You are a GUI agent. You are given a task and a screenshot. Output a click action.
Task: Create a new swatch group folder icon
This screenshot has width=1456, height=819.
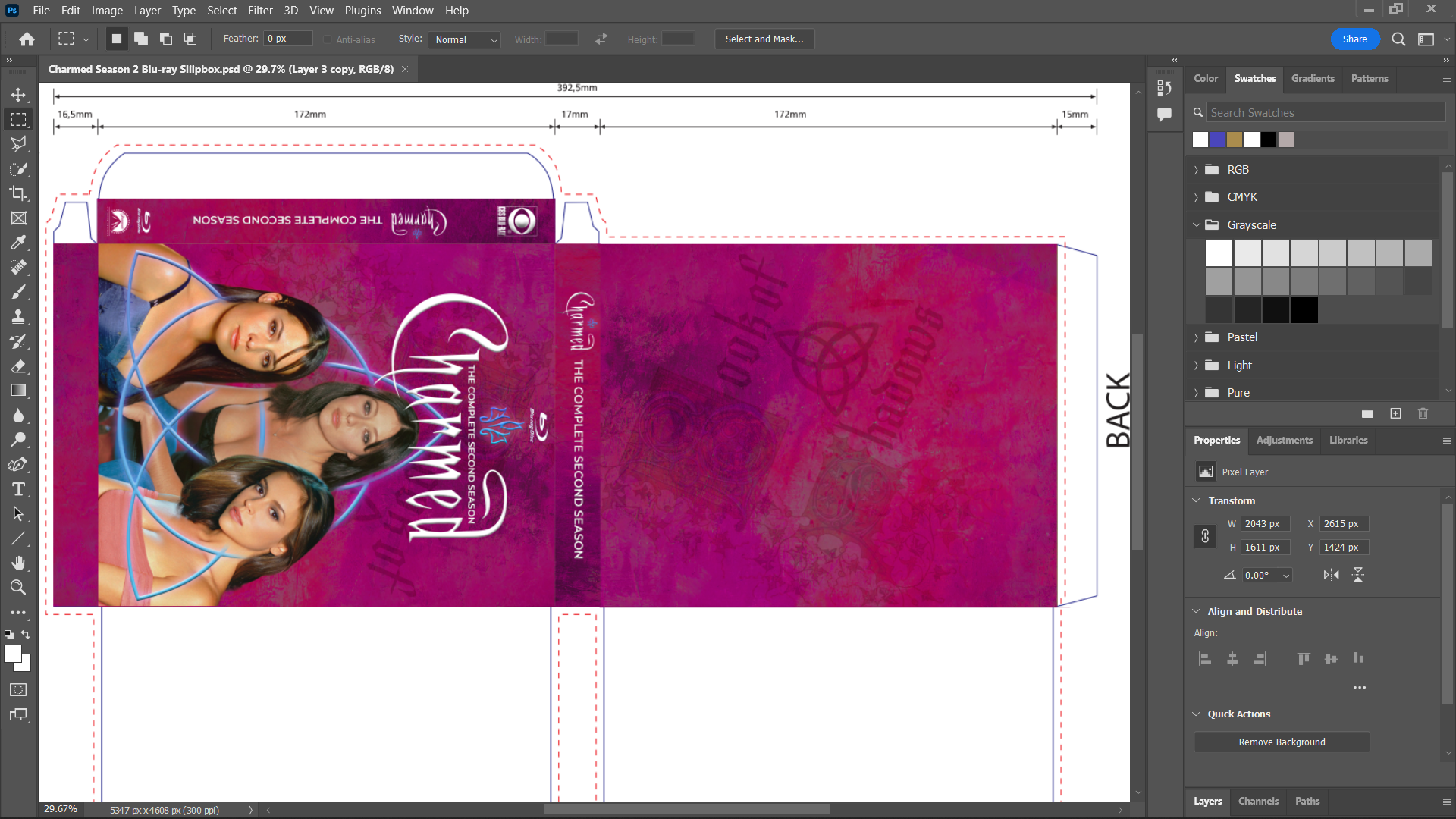pos(1367,413)
